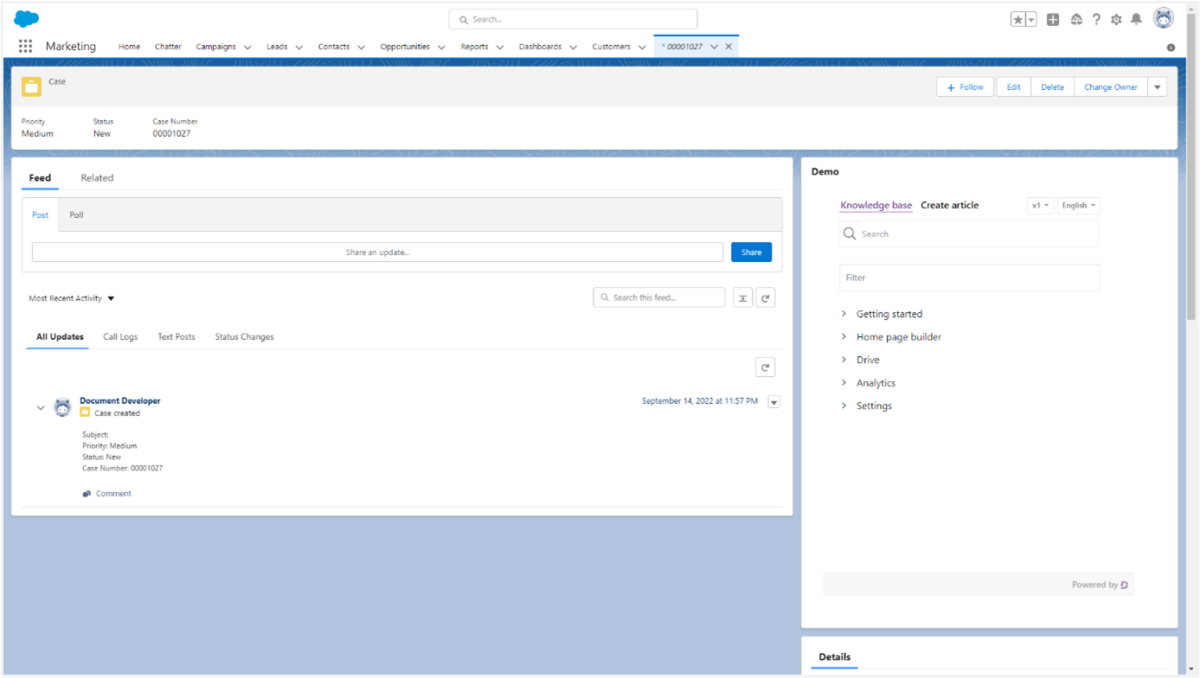Click the Change Owner button
The width and height of the screenshot is (1200, 678).
1110,87
